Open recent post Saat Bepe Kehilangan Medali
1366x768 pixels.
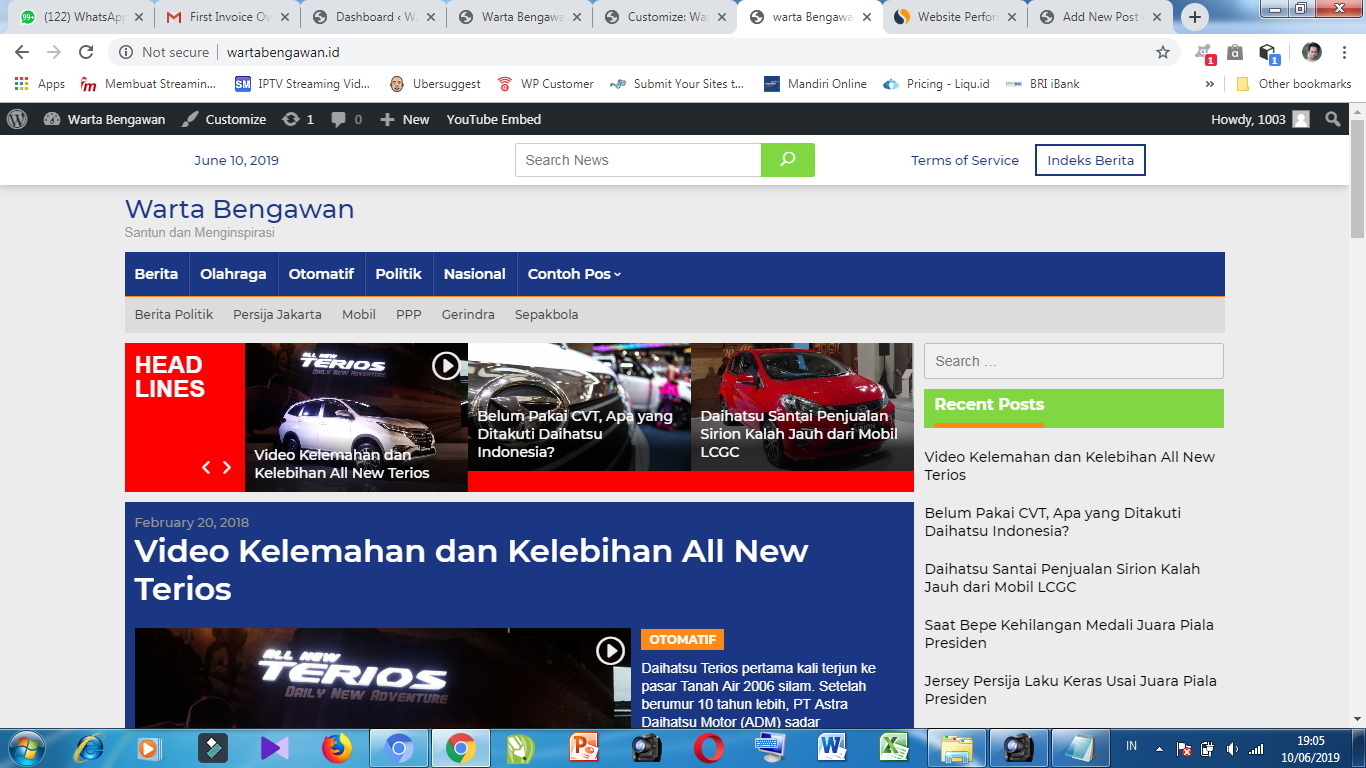(x=1069, y=634)
